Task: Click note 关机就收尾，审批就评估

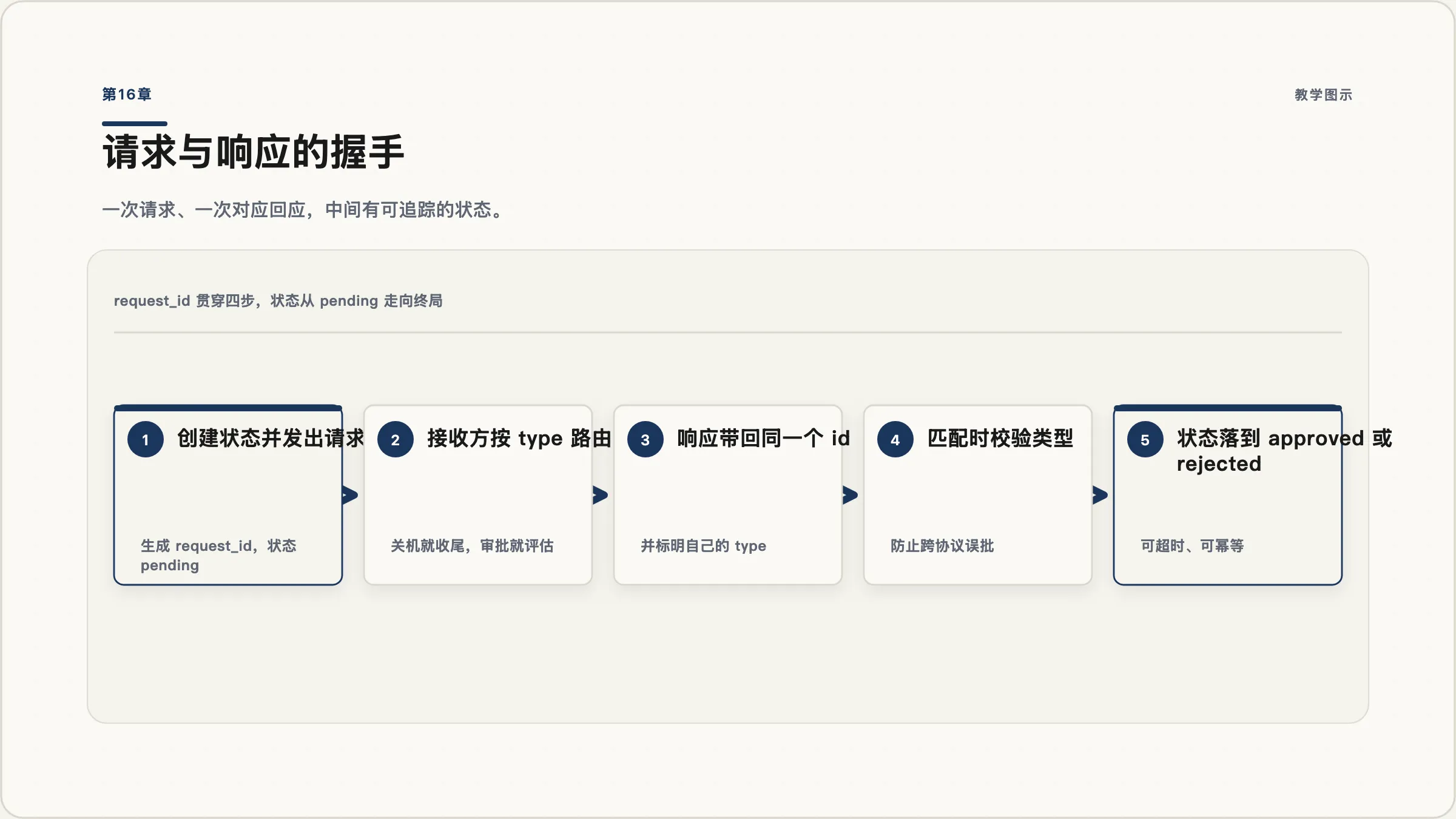Action: coord(472,546)
